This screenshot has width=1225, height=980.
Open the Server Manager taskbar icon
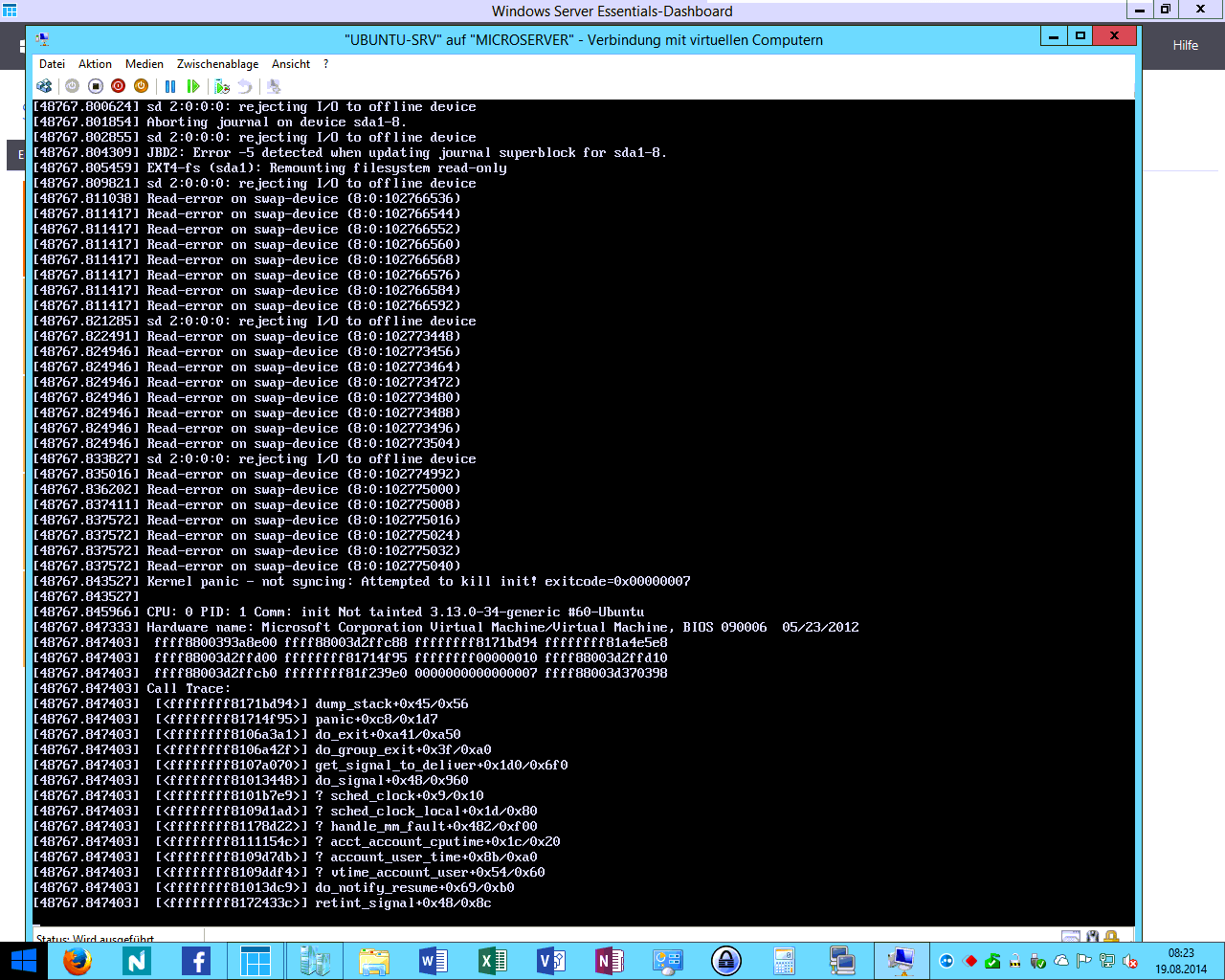pos(315,961)
